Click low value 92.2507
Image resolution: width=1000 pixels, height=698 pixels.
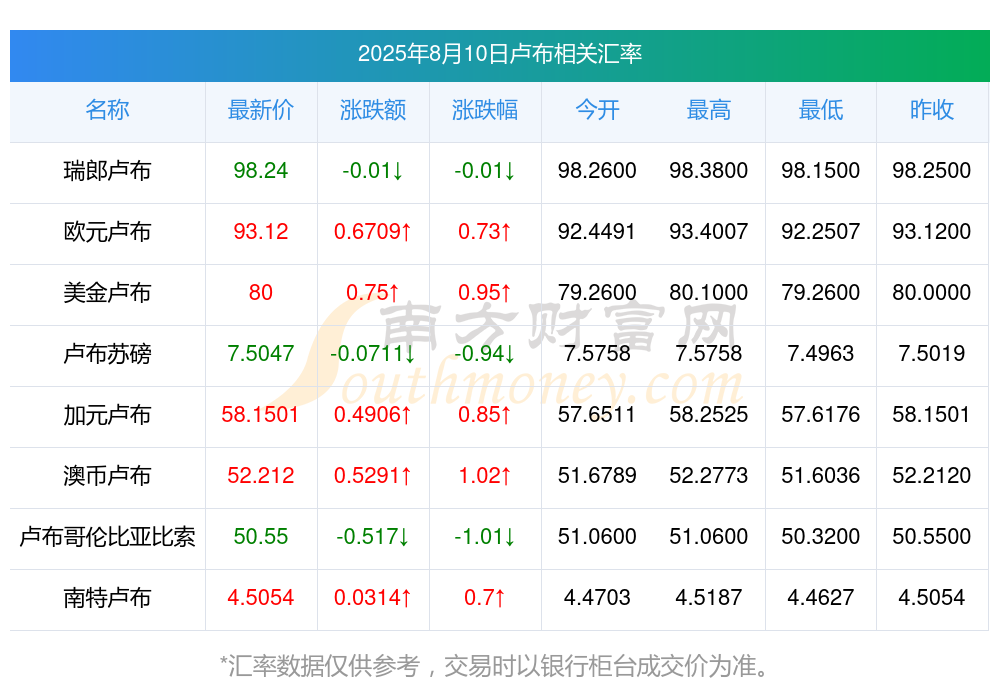coord(821,232)
